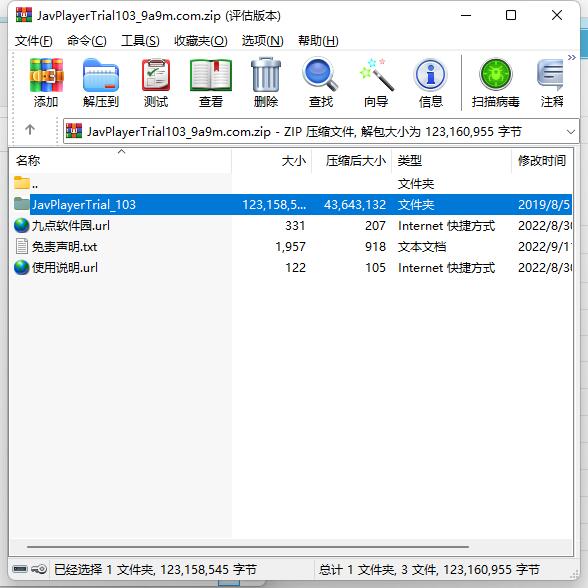This screenshot has height=588, width=588.
Task: Click packed size value 105
Action: pyautogui.click(x=375, y=267)
